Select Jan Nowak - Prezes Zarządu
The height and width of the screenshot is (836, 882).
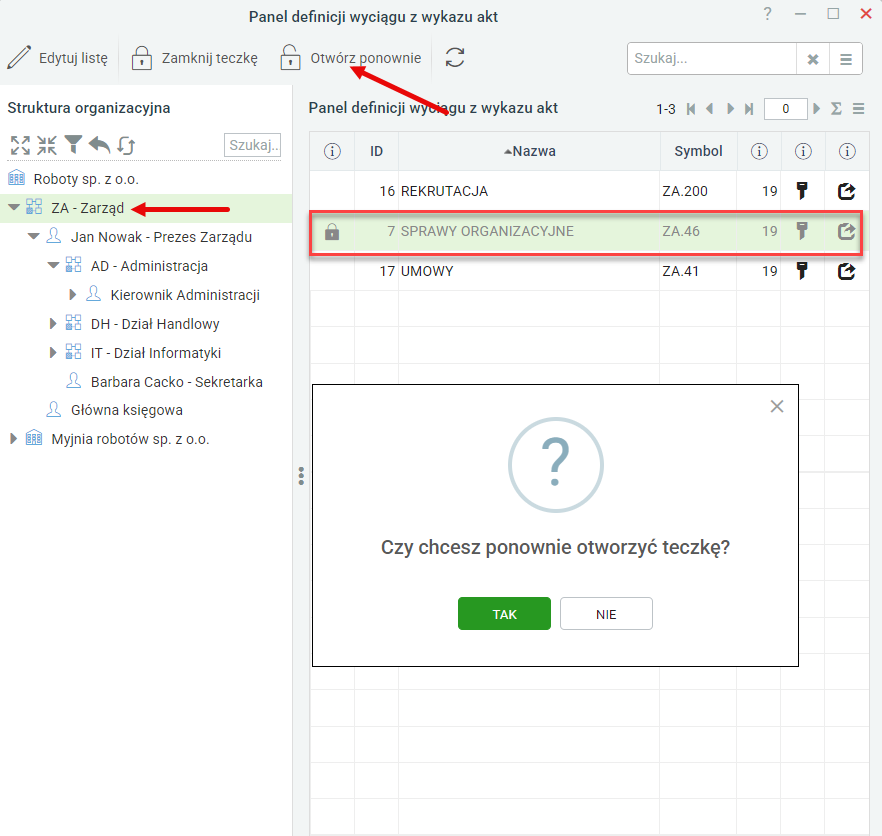pyautogui.click(x=161, y=237)
